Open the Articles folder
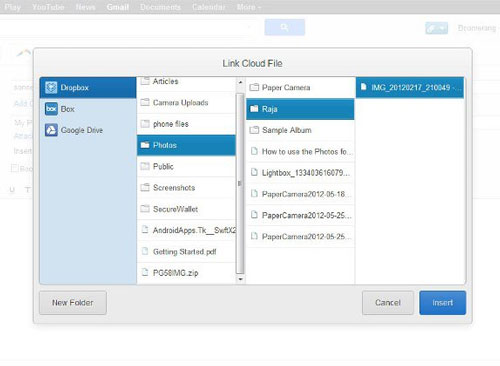The width and height of the screenshot is (500, 366). point(186,84)
